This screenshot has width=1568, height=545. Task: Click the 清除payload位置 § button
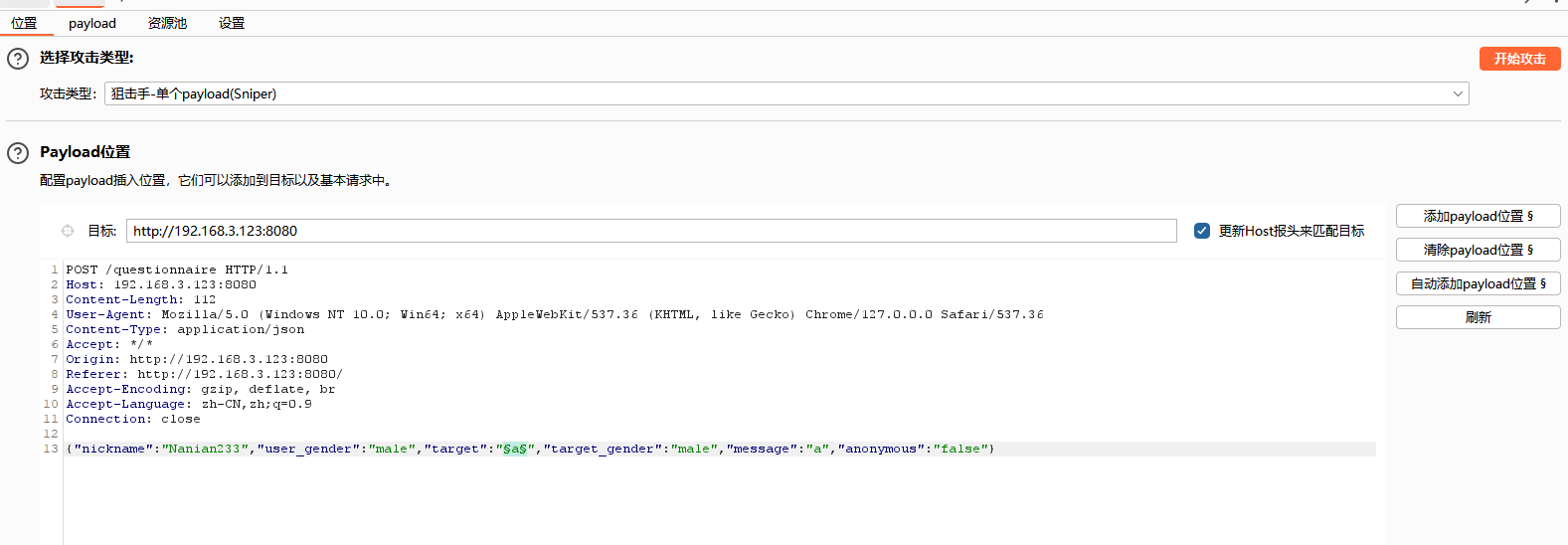(1478, 250)
